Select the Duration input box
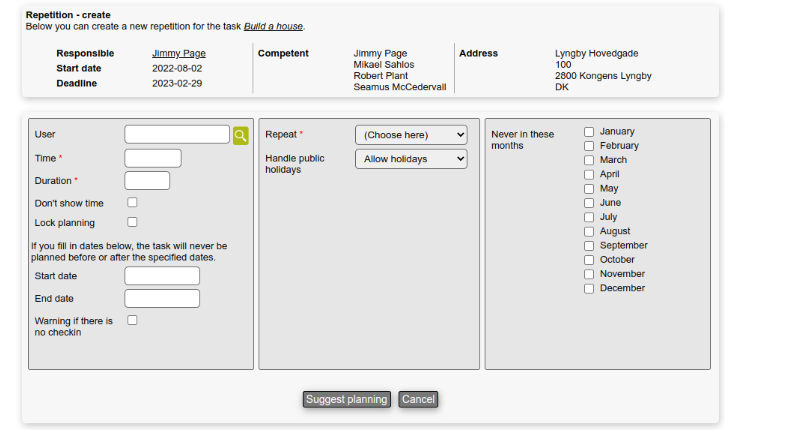 (x=147, y=181)
